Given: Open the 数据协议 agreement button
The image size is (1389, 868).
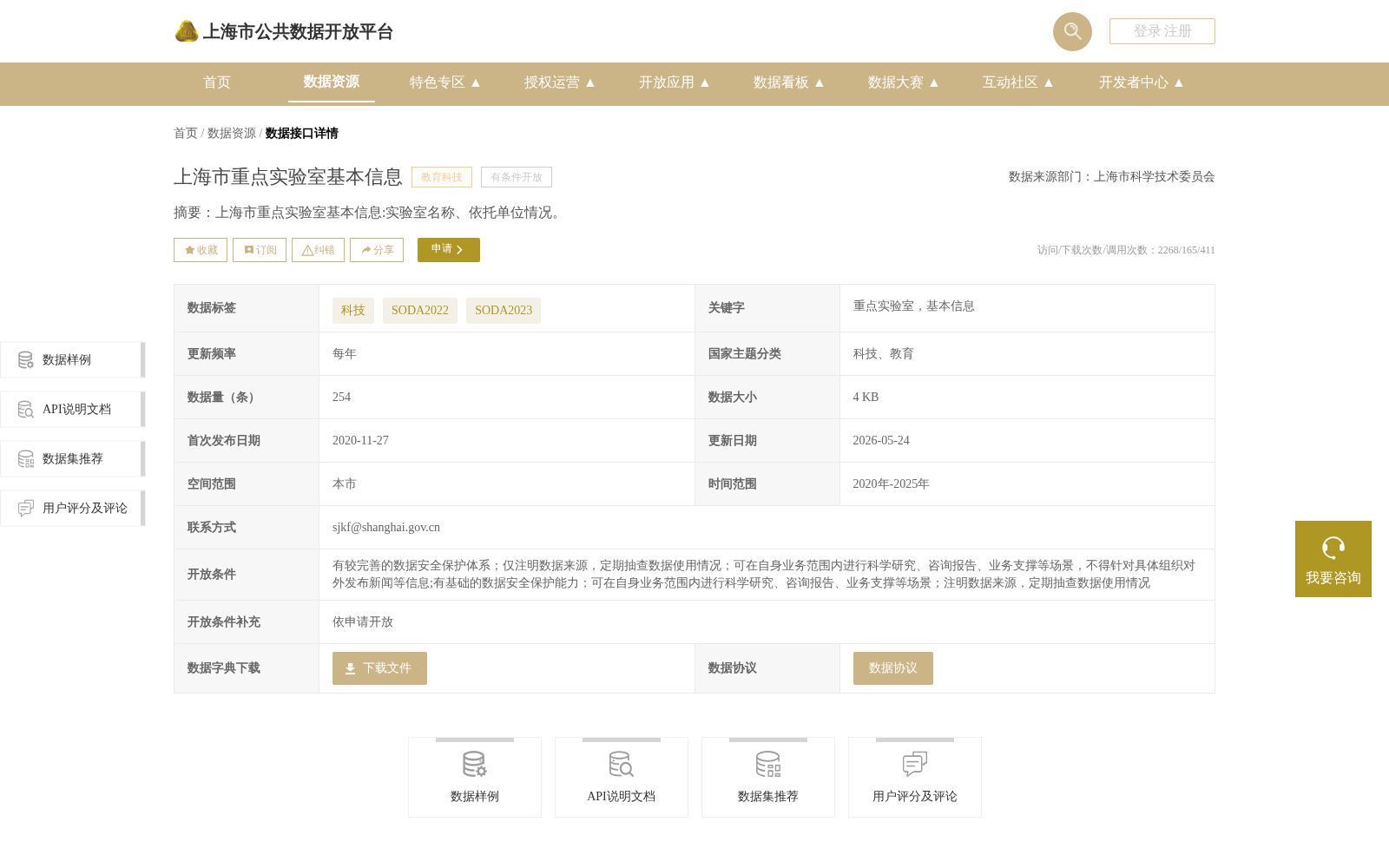Looking at the screenshot, I should coord(893,668).
